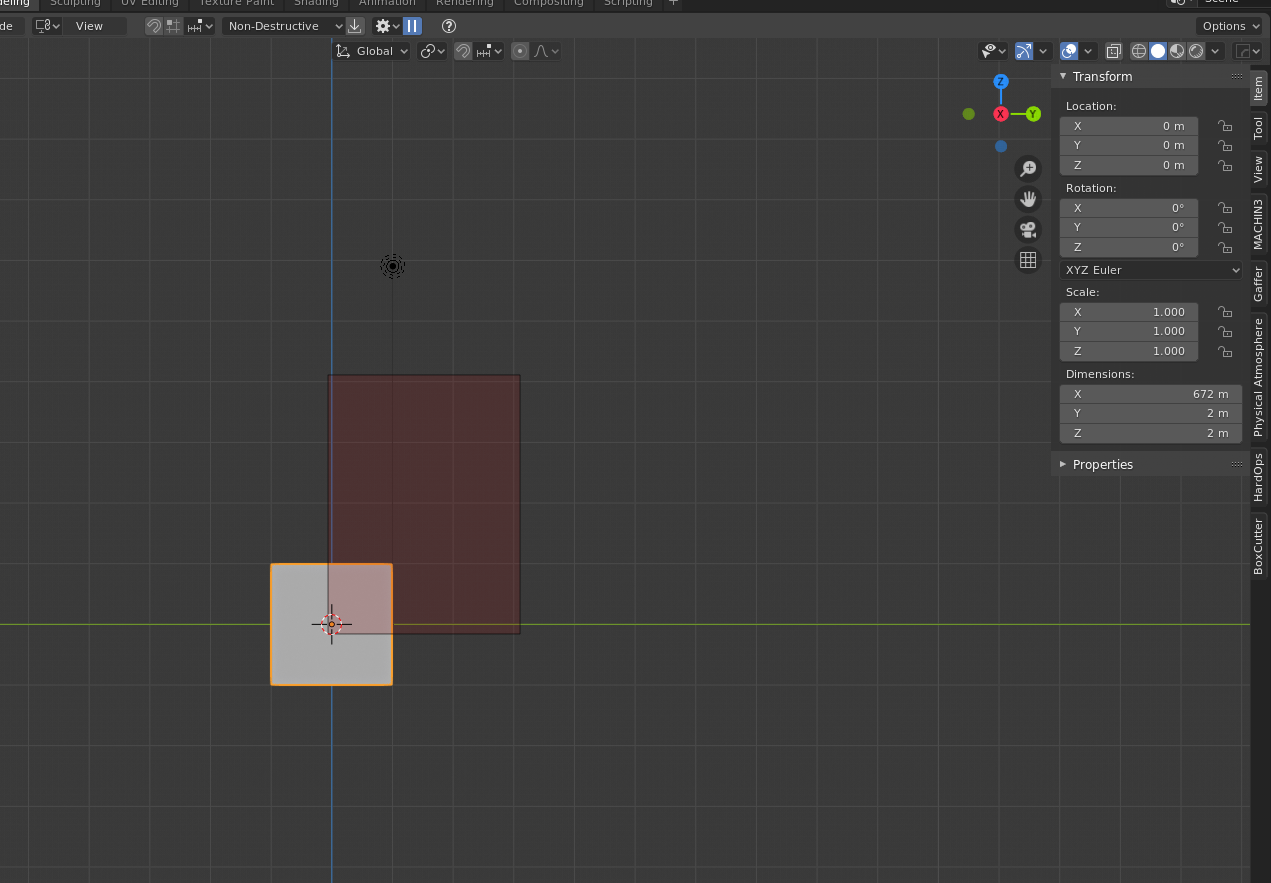This screenshot has height=883, width=1271.
Task: Open the XYZ Euler rotation mode dropdown
Action: (x=1151, y=270)
